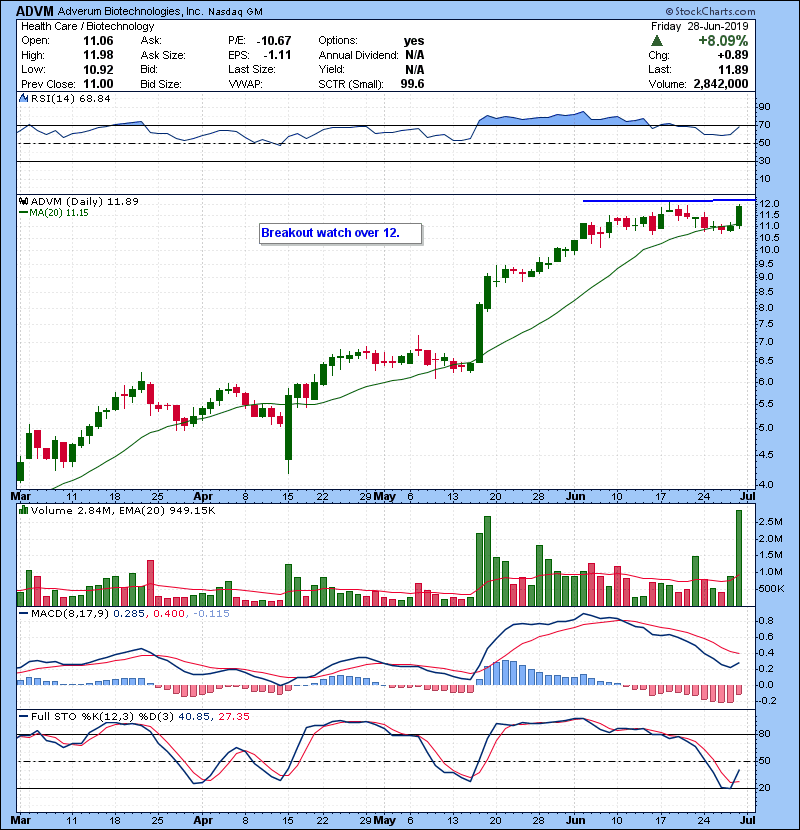Click the Low value 10.92
This screenshot has width=800, height=830.
(x=98, y=69)
